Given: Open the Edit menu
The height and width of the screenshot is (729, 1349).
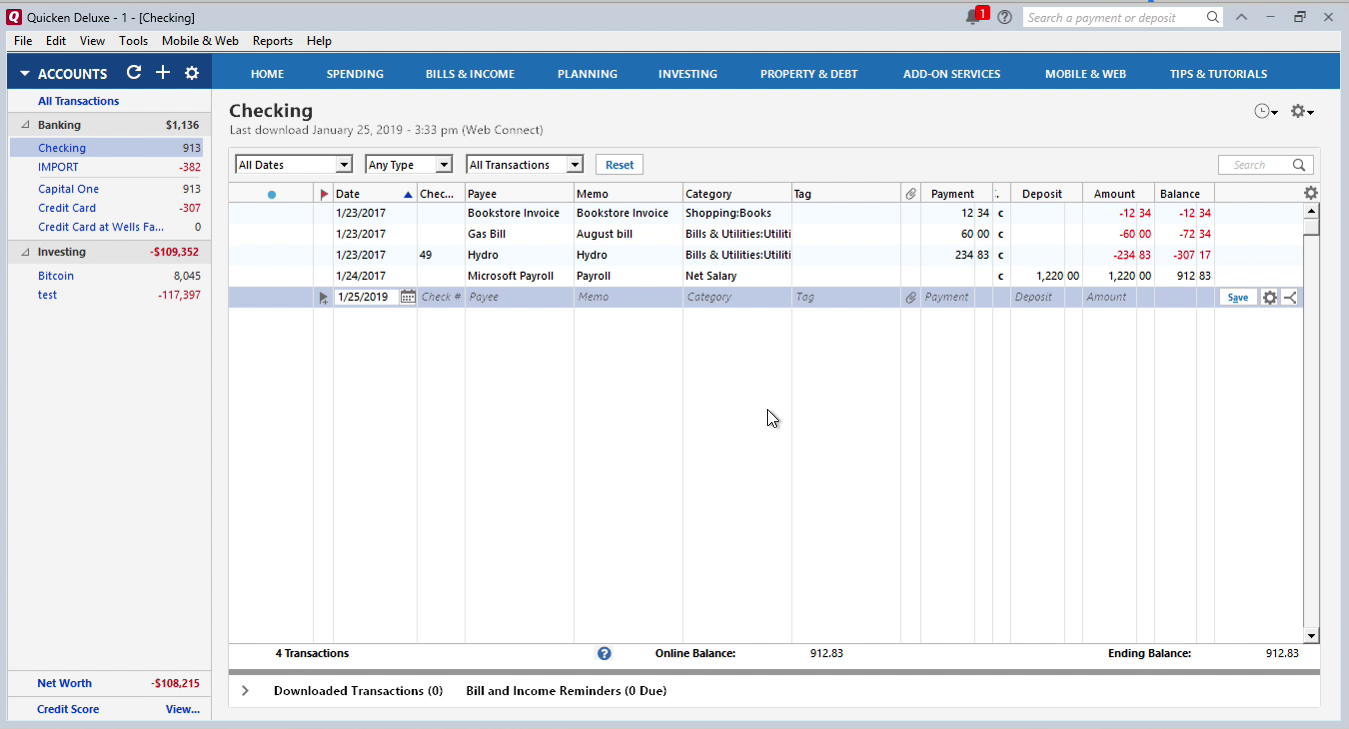Looking at the screenshot, I should [x=56, y=41].
